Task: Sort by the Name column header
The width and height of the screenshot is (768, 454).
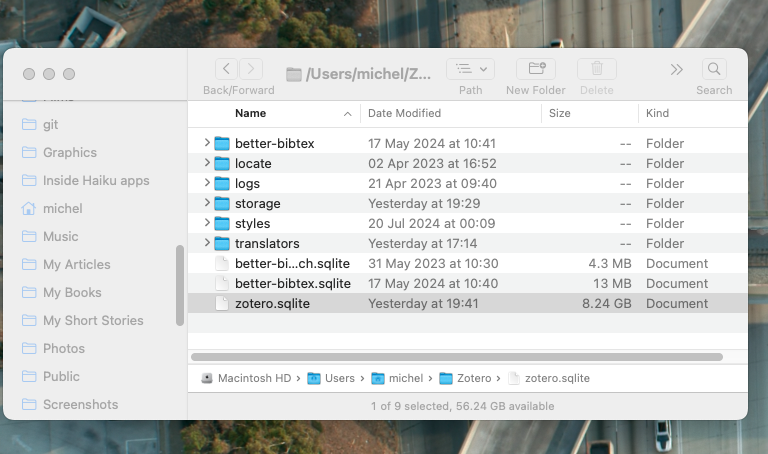Action: click(x=250, y=113)
